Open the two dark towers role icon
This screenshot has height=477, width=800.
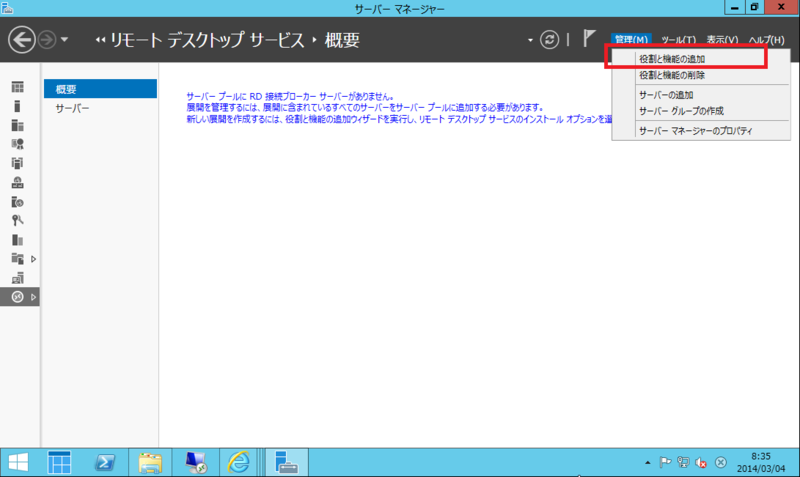pos(17,240)
